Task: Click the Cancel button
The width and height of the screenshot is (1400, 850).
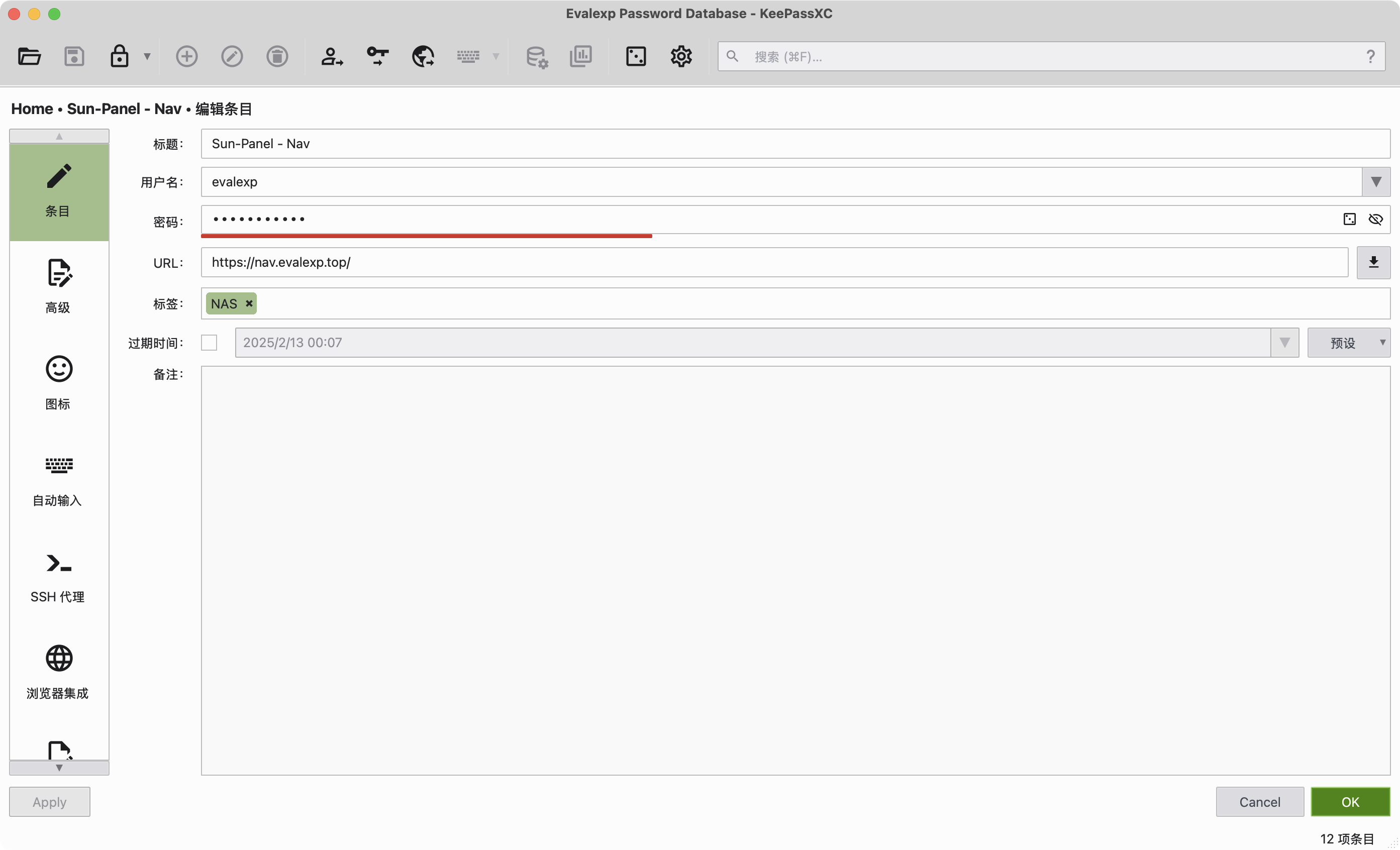Action: [1259, 802]
